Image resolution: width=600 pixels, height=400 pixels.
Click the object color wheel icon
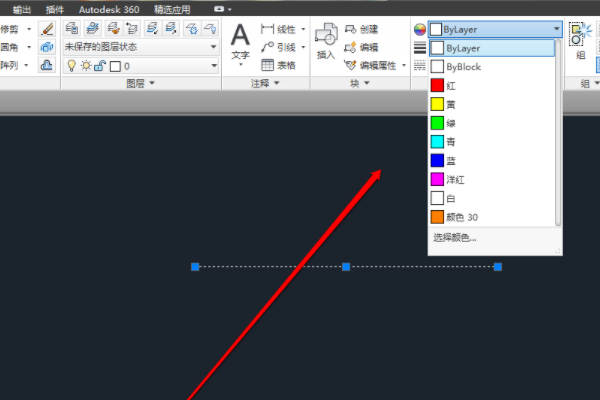pos(420,29)
